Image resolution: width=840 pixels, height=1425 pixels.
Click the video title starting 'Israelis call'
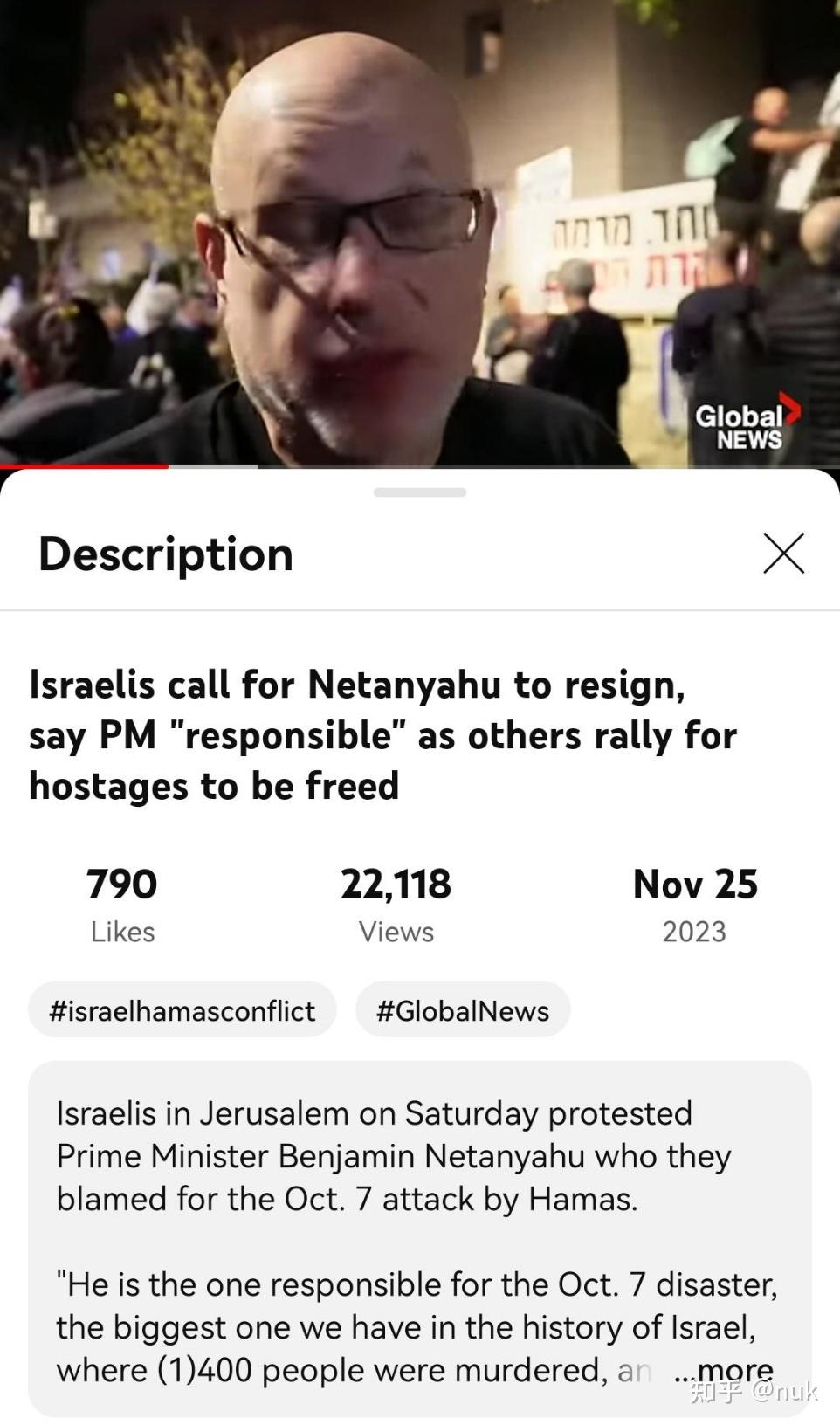tap(383, 735)
